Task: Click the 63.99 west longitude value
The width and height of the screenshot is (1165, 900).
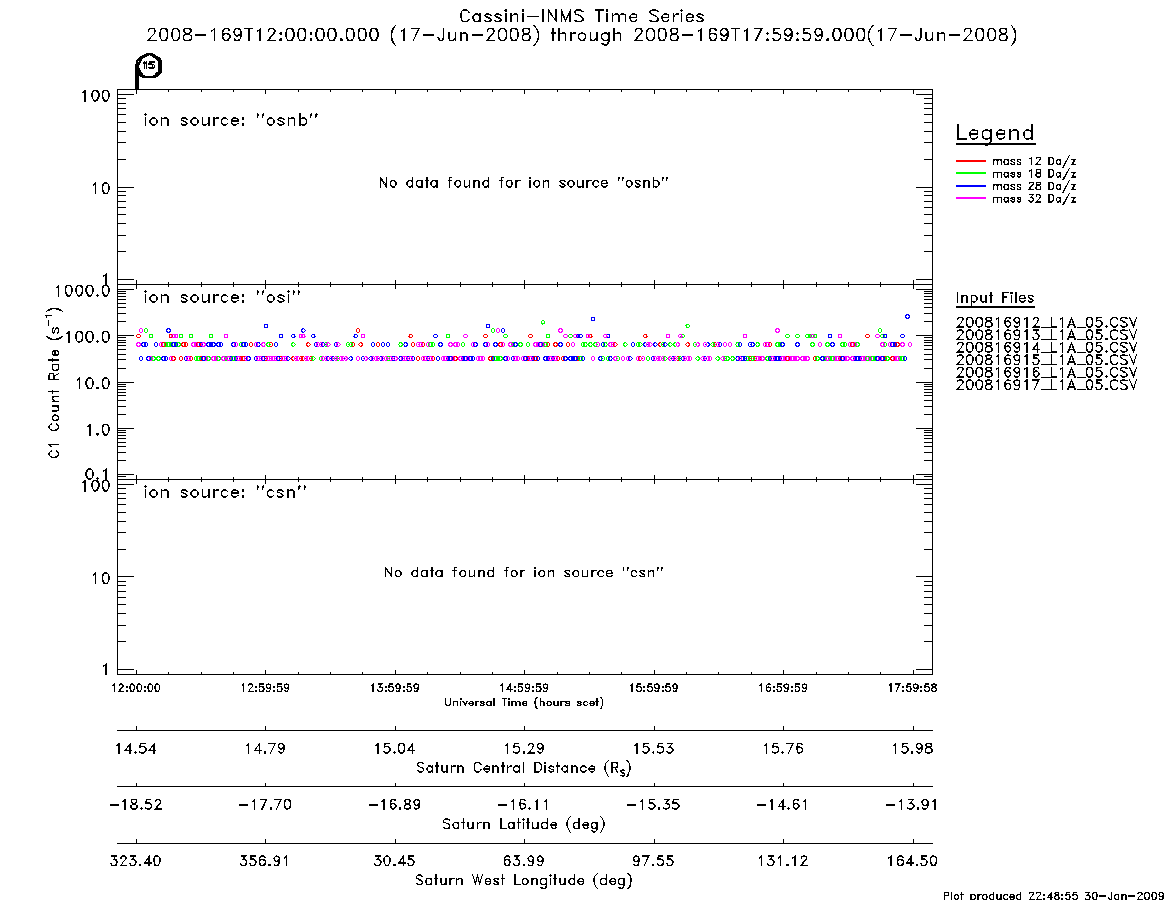Action: click(x=524, y=861)
